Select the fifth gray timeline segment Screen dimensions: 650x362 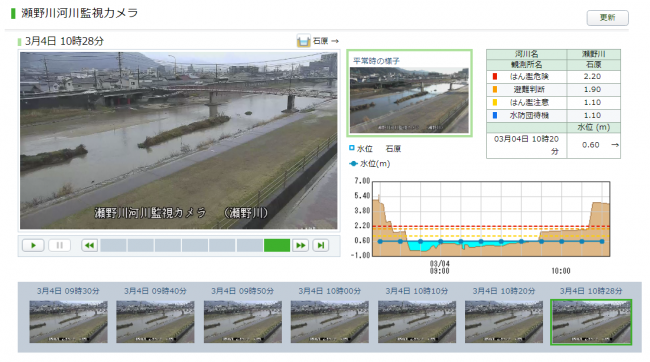(x=222, y=245)
